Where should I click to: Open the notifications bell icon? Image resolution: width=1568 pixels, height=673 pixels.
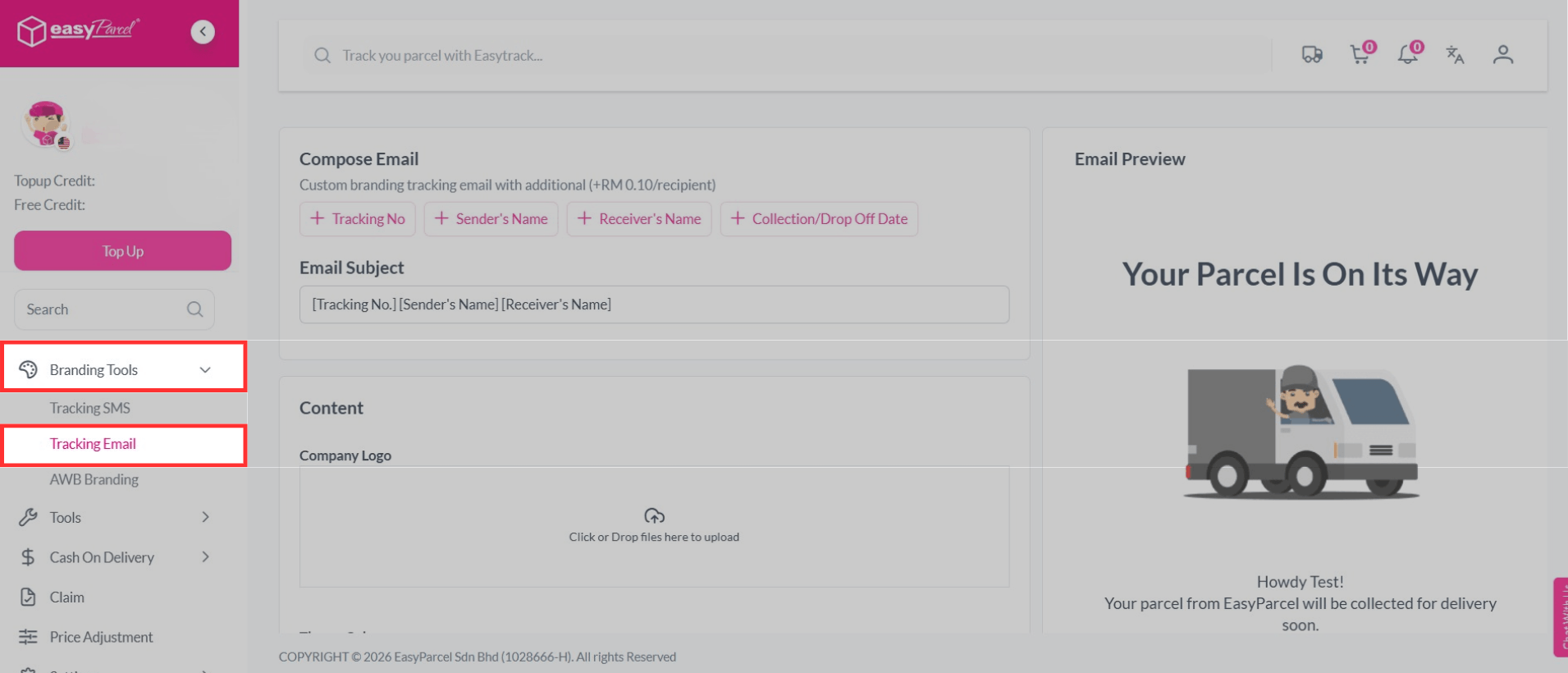point(1409,53)
